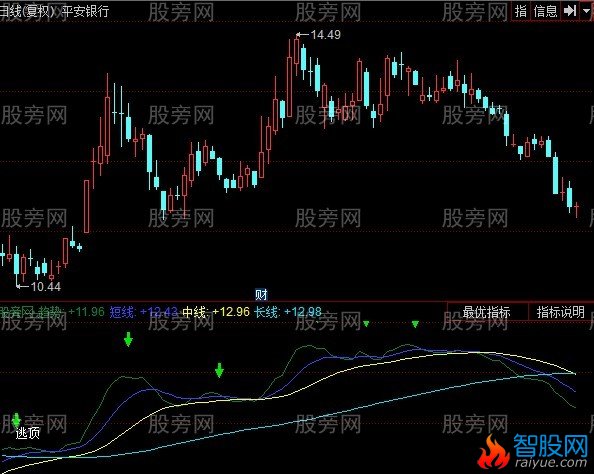
Task: Expand the dropdown arrow beside jump-to-end icon
Action: tap(587, 11)
